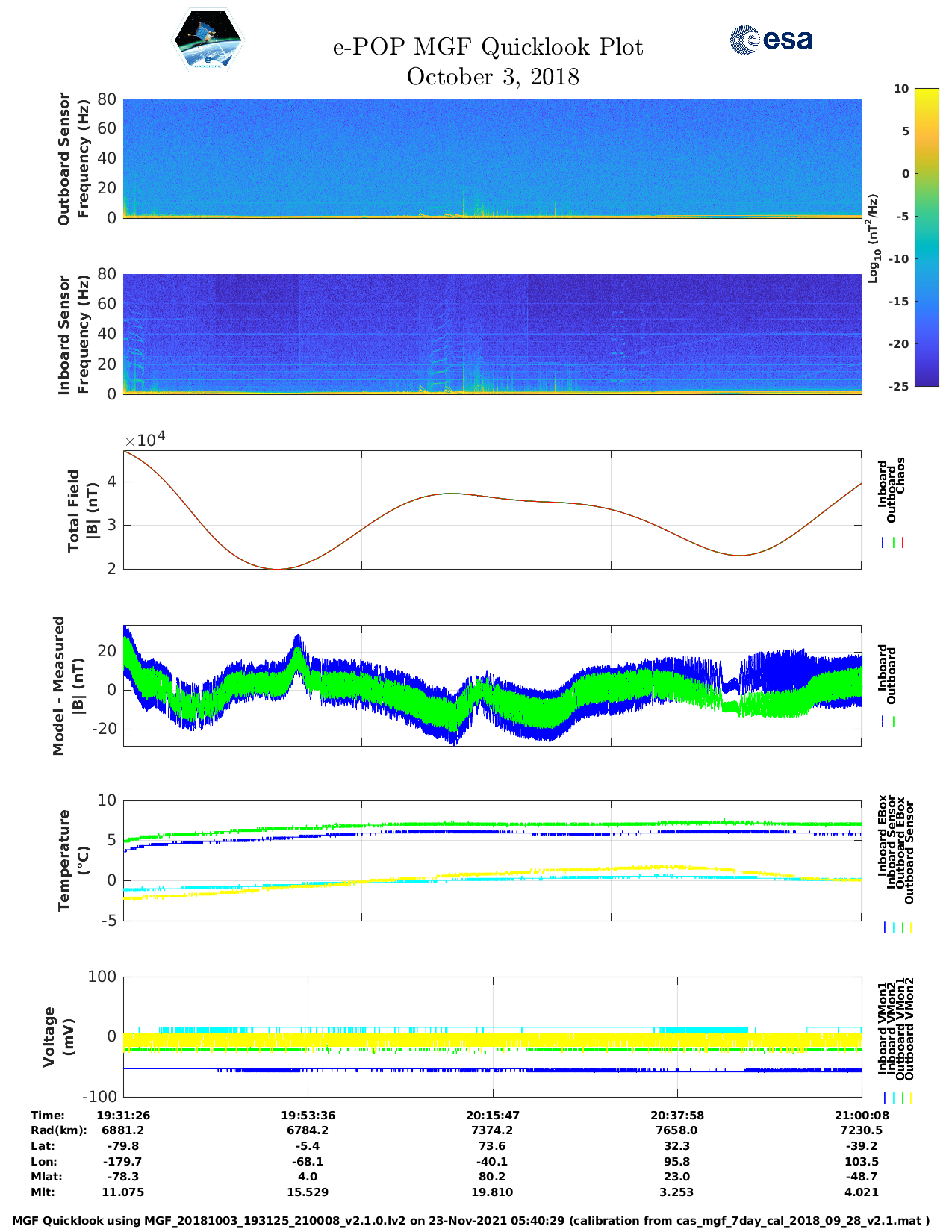Click the Log10 (nT²/Hz) colorbar label
This screenshot has width=952, height=1232.
(x=873, y=237)
